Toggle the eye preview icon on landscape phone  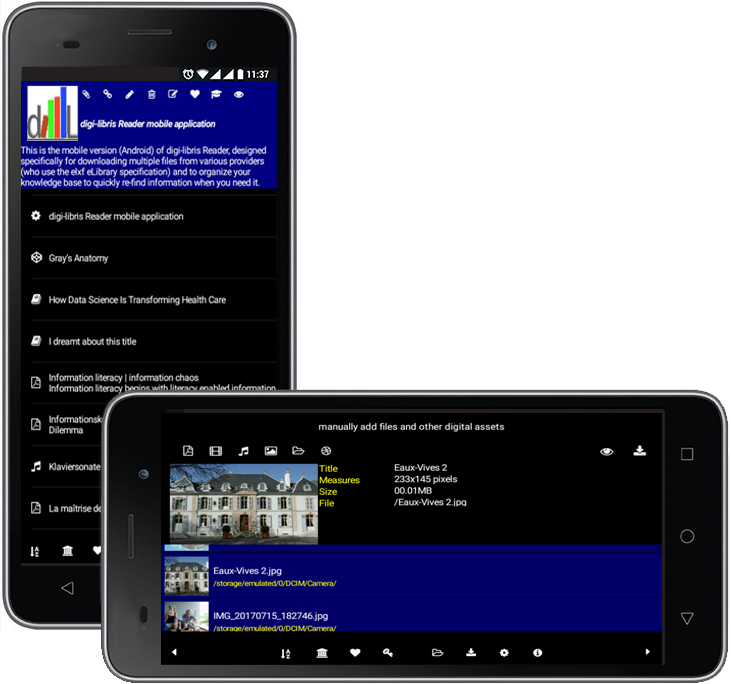(607, 451)
